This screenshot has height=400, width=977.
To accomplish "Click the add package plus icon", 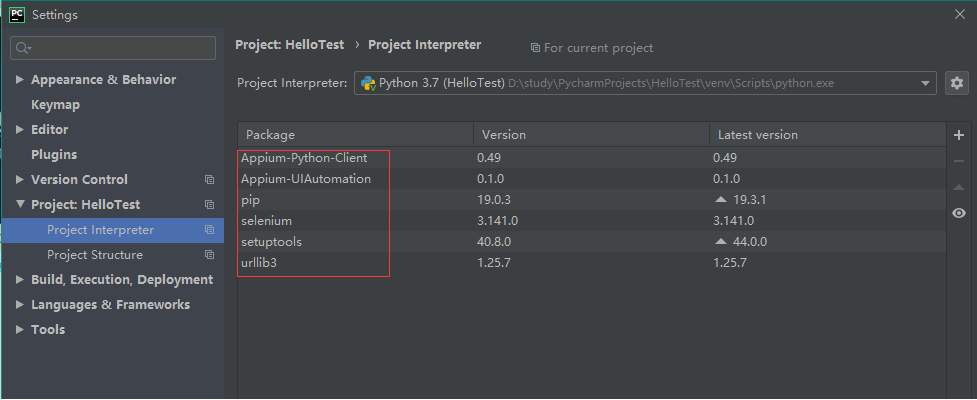I will 958,135.
